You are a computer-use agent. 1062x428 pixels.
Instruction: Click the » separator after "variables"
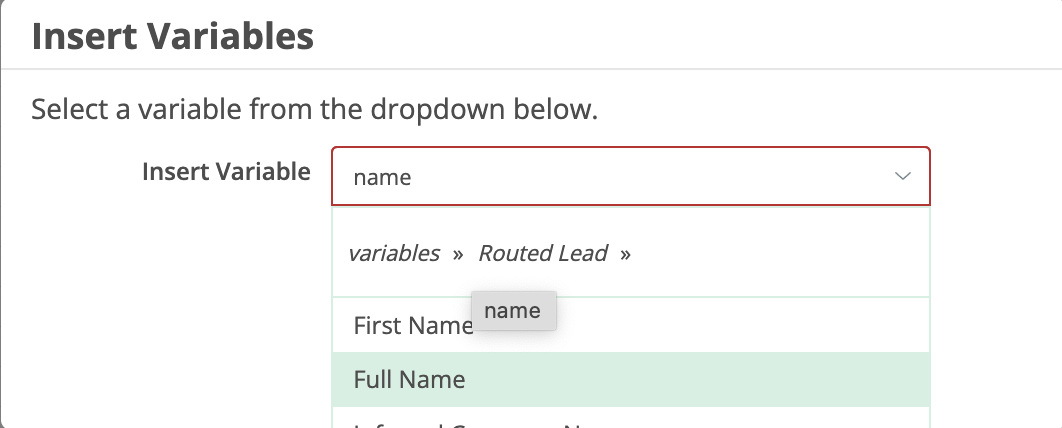pos(458,254)
